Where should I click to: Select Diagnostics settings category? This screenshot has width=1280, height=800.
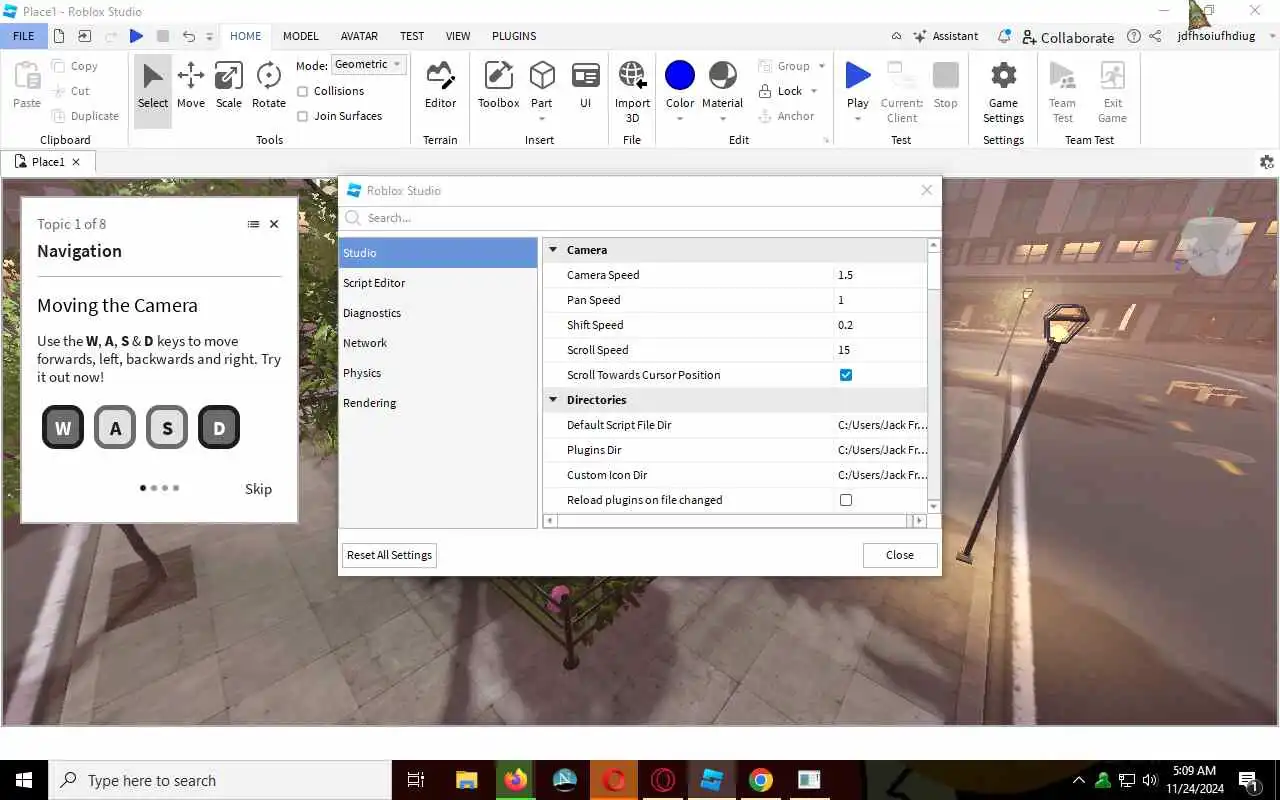pos(438,313)
